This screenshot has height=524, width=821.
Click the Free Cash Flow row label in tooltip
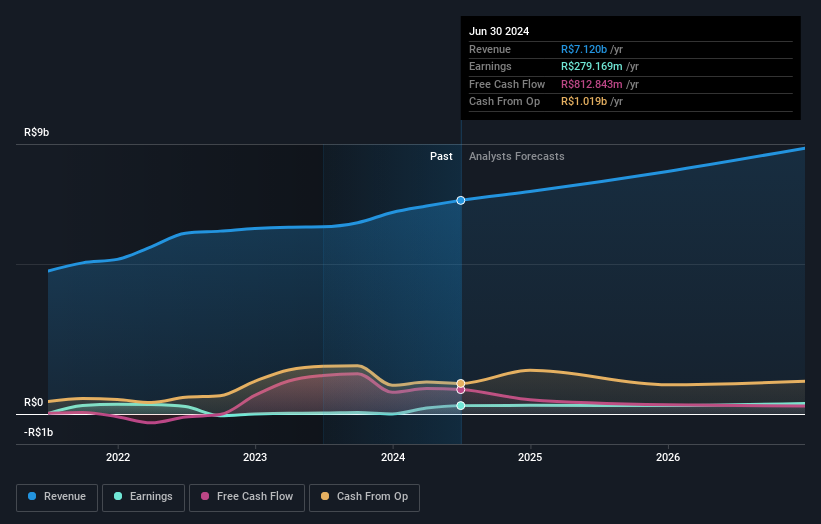(507, 84)
